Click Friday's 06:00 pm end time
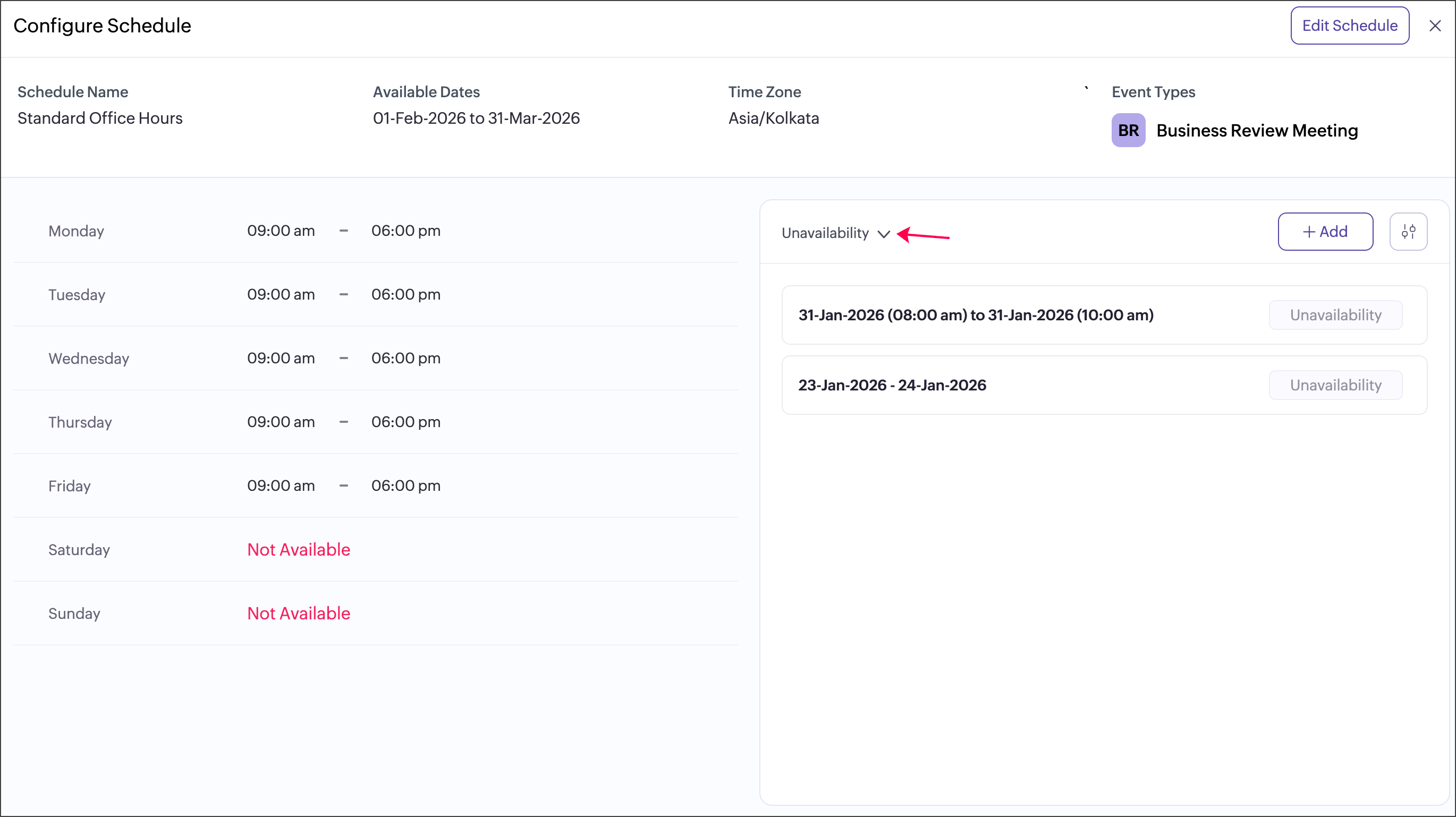Image resolution: width=1456 pixels, height=817 pixels. click(x=405, y=486)
